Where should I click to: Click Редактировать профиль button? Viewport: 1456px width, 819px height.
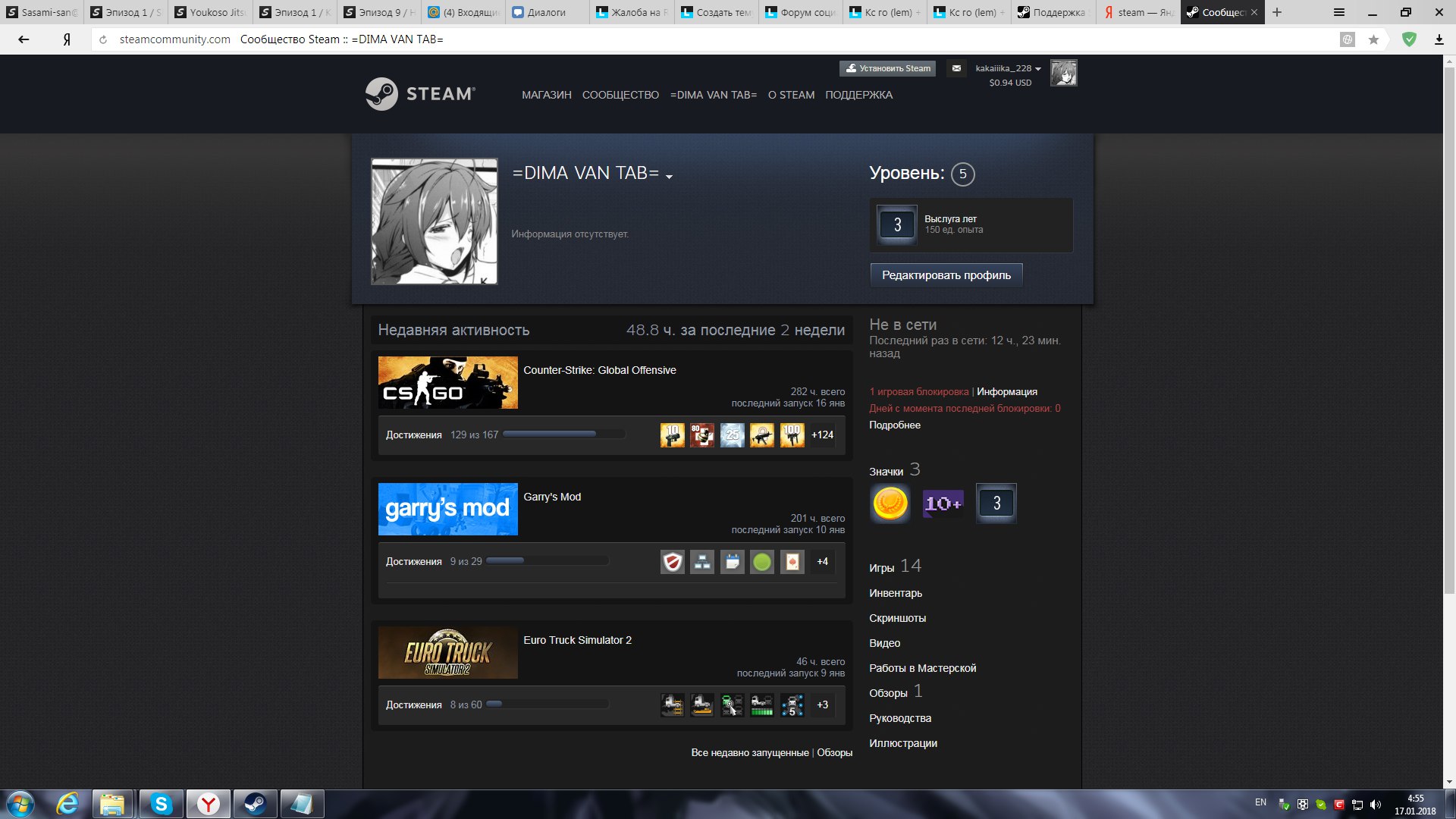point(946,275)
